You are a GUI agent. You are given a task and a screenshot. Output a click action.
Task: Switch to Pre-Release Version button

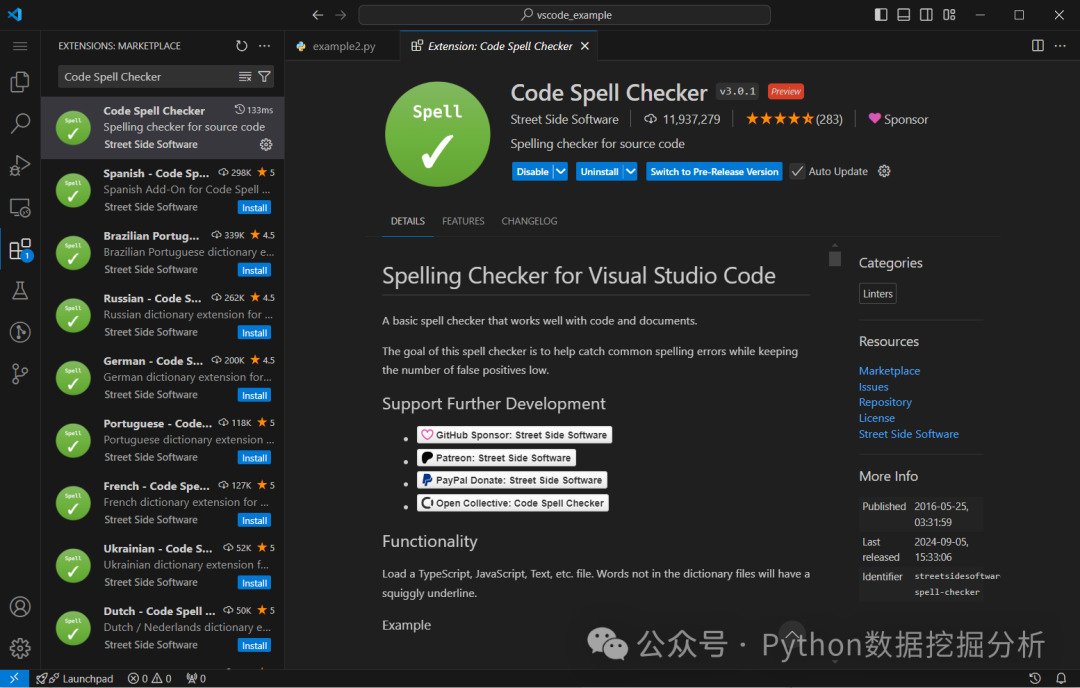point(714,171)
